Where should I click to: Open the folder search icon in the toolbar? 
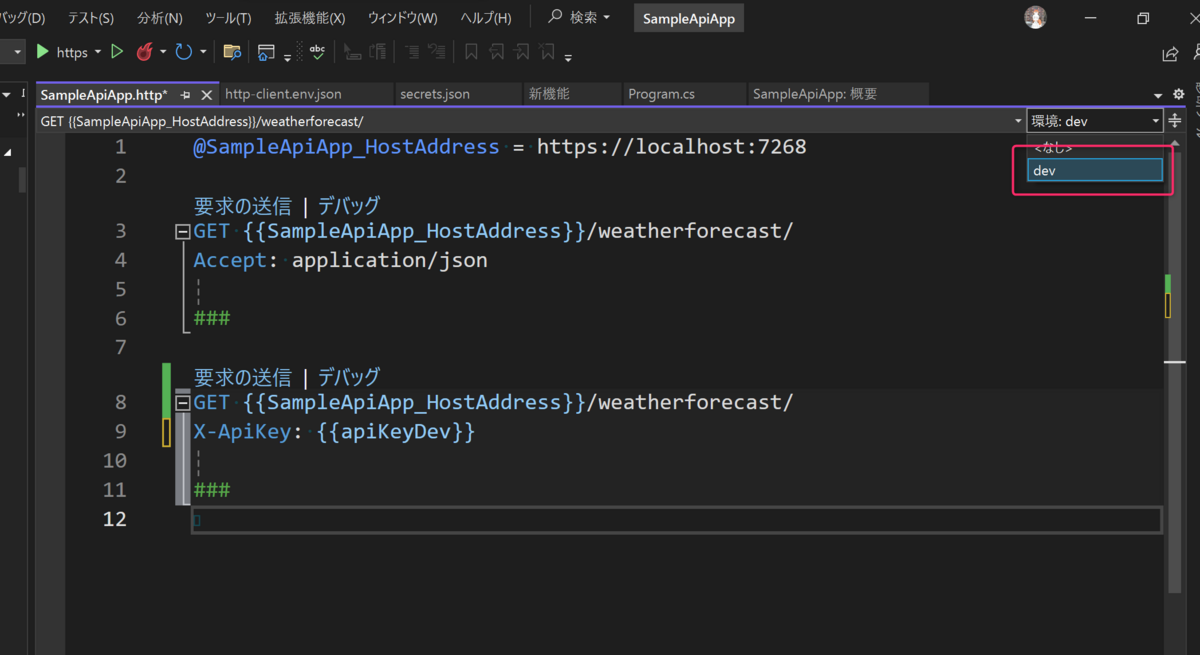pos(232,52)
